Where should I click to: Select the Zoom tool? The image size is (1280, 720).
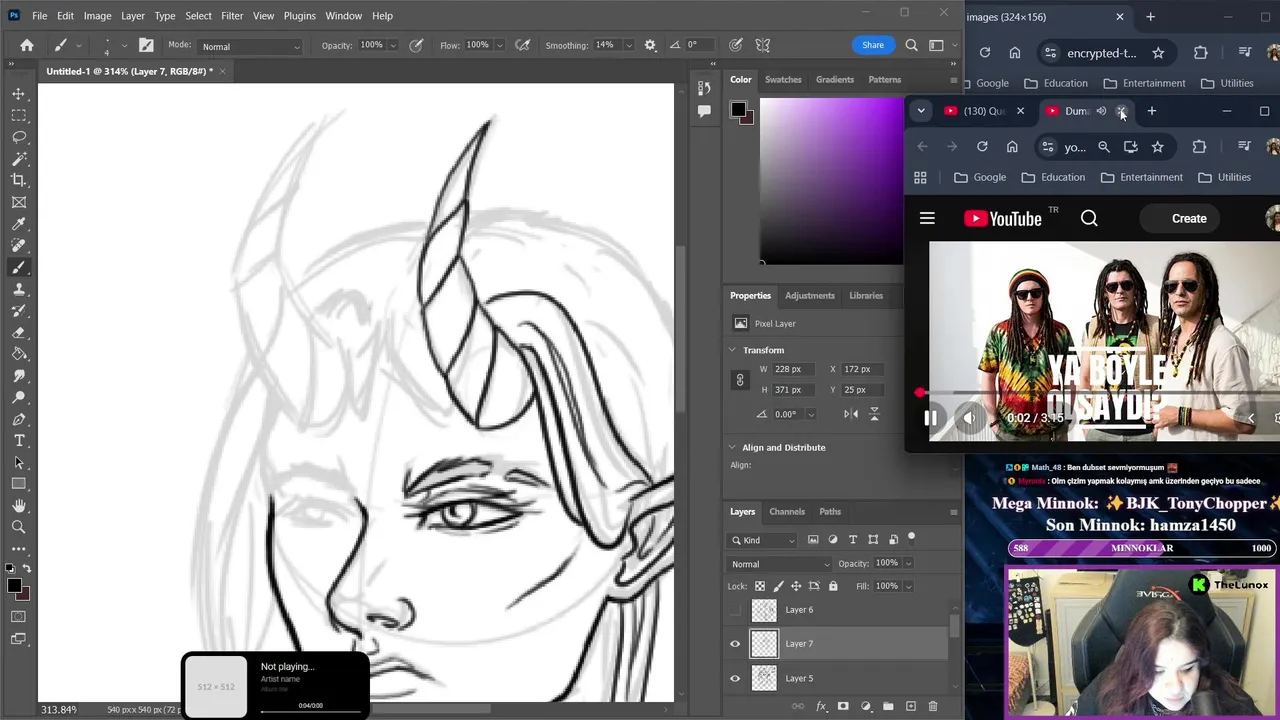[x=19, y=527]
